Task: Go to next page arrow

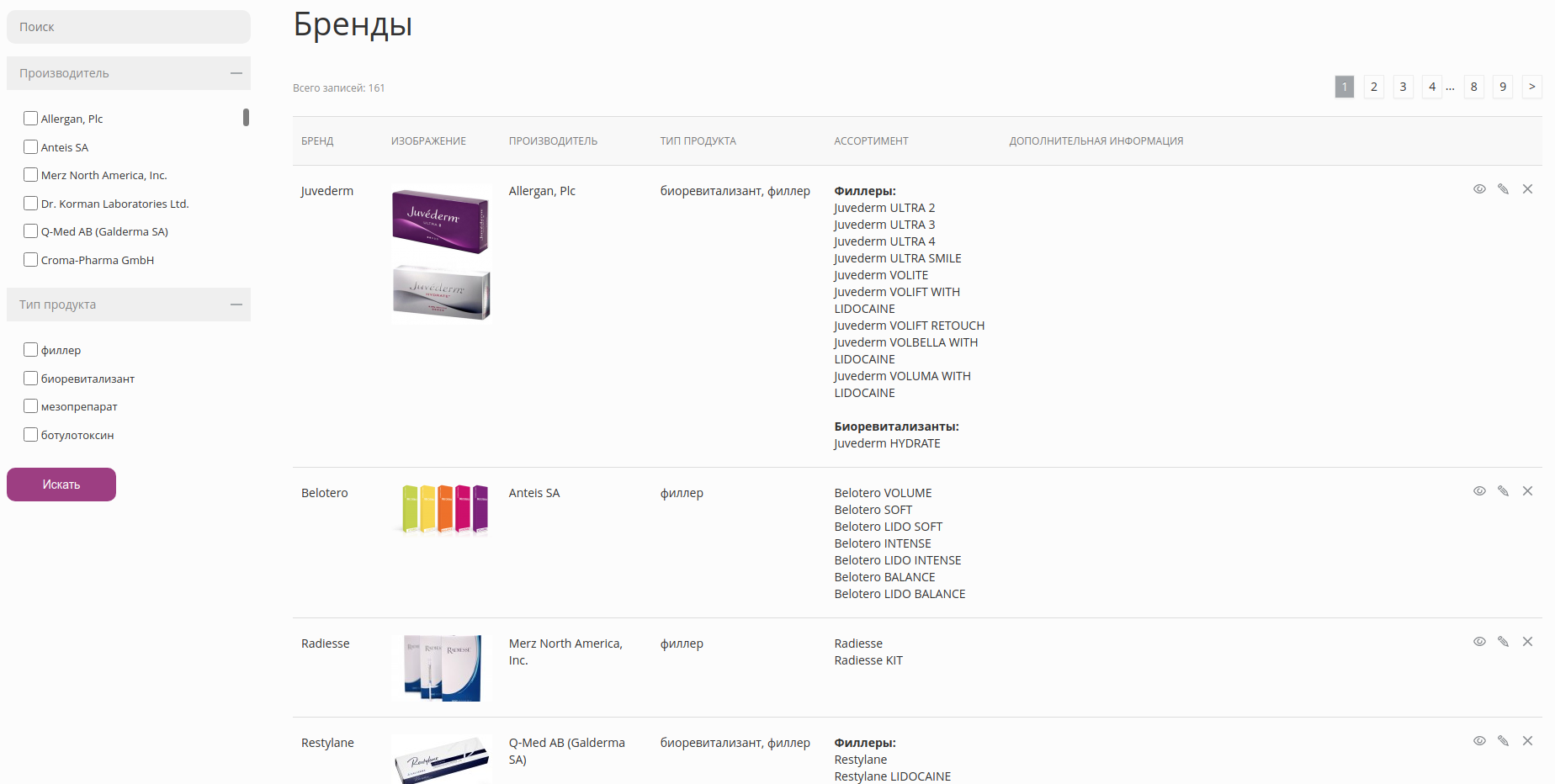Action: click(1532, 87)
